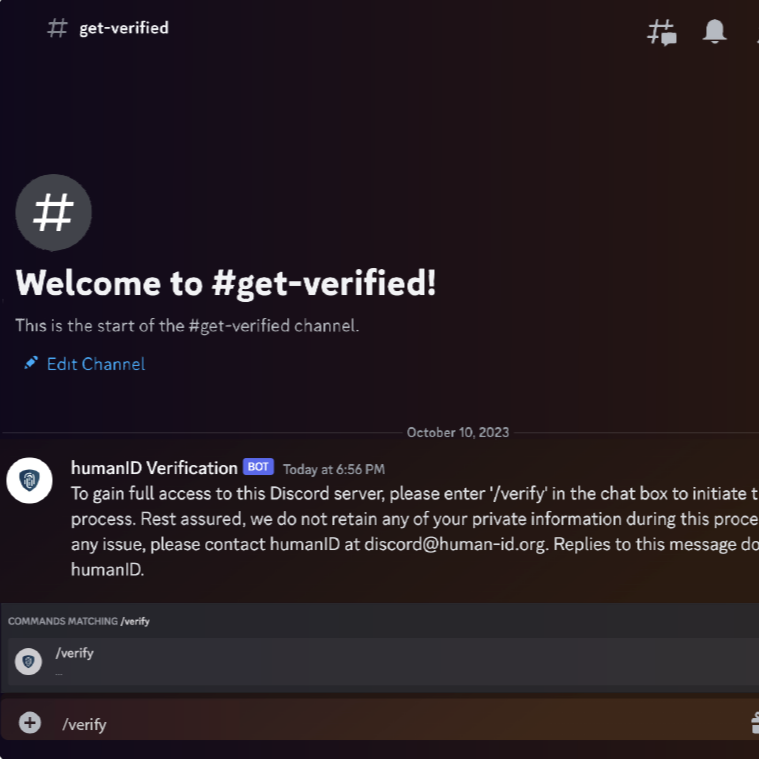
Task: Click the Welcome to #get-verified! heading
Action: (x=226, y=283)
